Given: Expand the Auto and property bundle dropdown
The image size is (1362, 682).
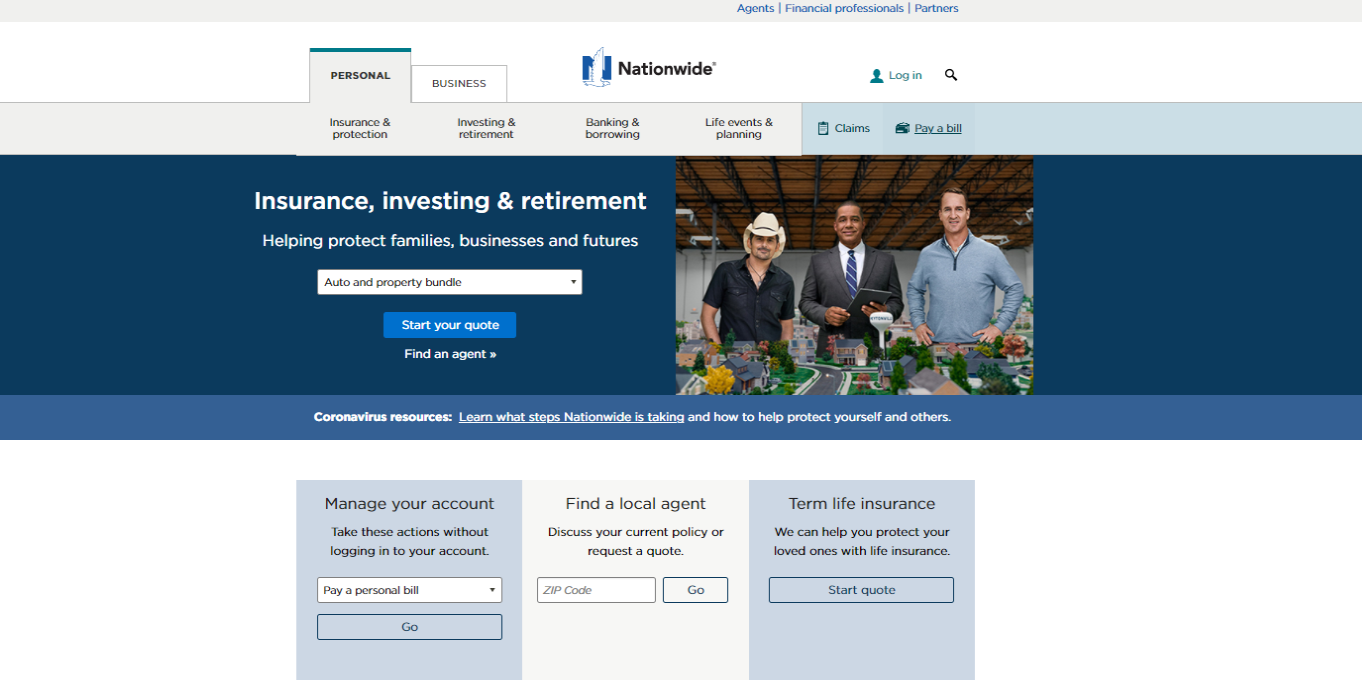Looking at the screenshot, I should (450, 282).
